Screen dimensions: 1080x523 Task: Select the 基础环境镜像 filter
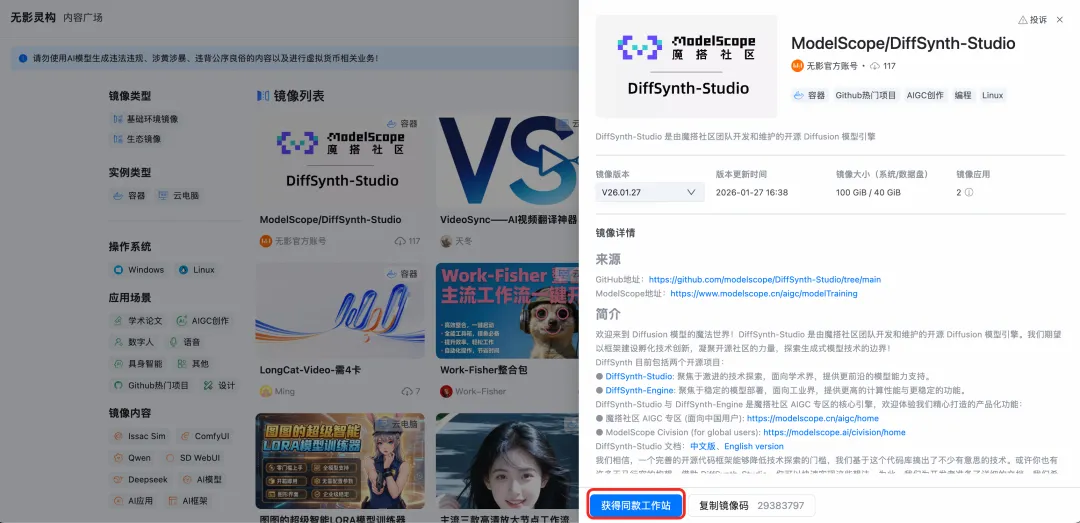pos(145,119)
